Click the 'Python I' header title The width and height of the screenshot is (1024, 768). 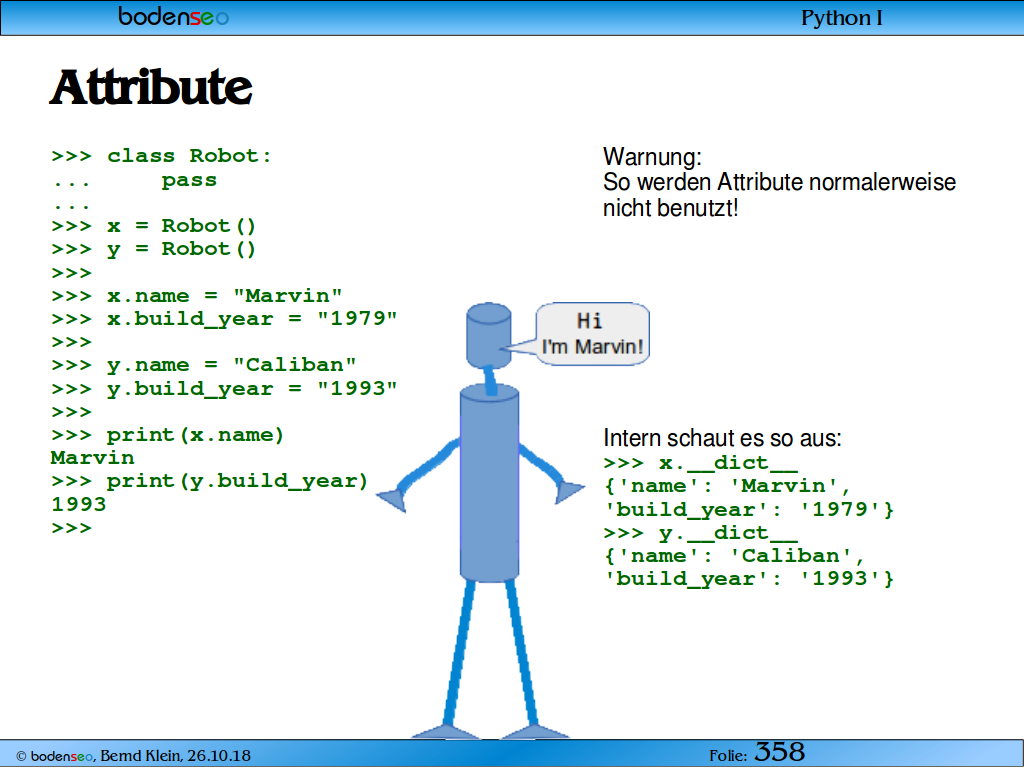coord(842,18)
